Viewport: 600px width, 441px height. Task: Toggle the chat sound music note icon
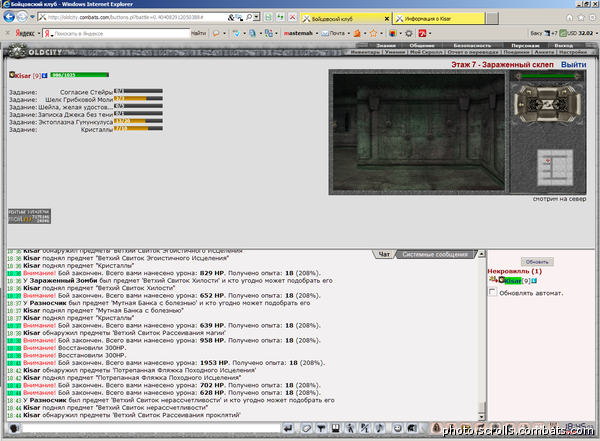click(379, 428)
